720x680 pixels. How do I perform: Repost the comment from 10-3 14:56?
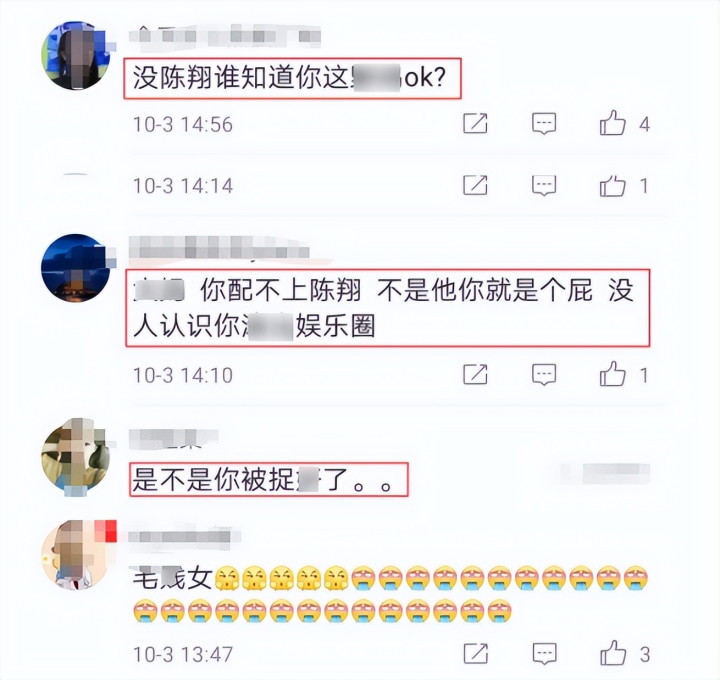click(475, 123)
